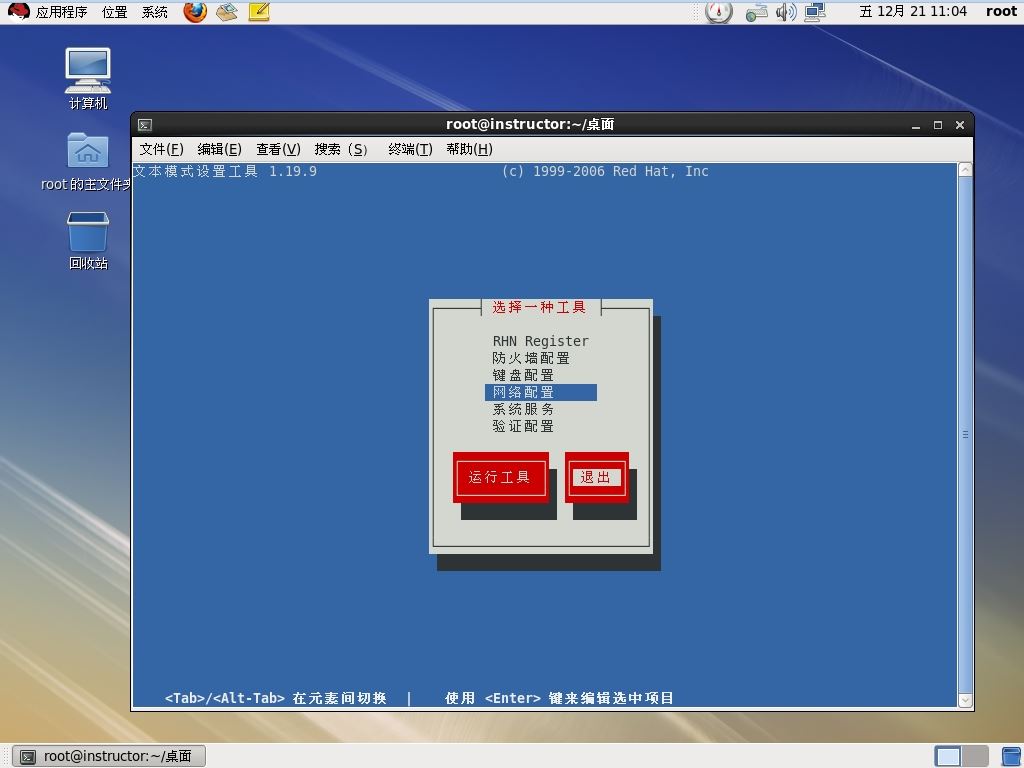Click the date and time clock
This screenshot has width=1024, height=768.
click(x=913, y=12)
